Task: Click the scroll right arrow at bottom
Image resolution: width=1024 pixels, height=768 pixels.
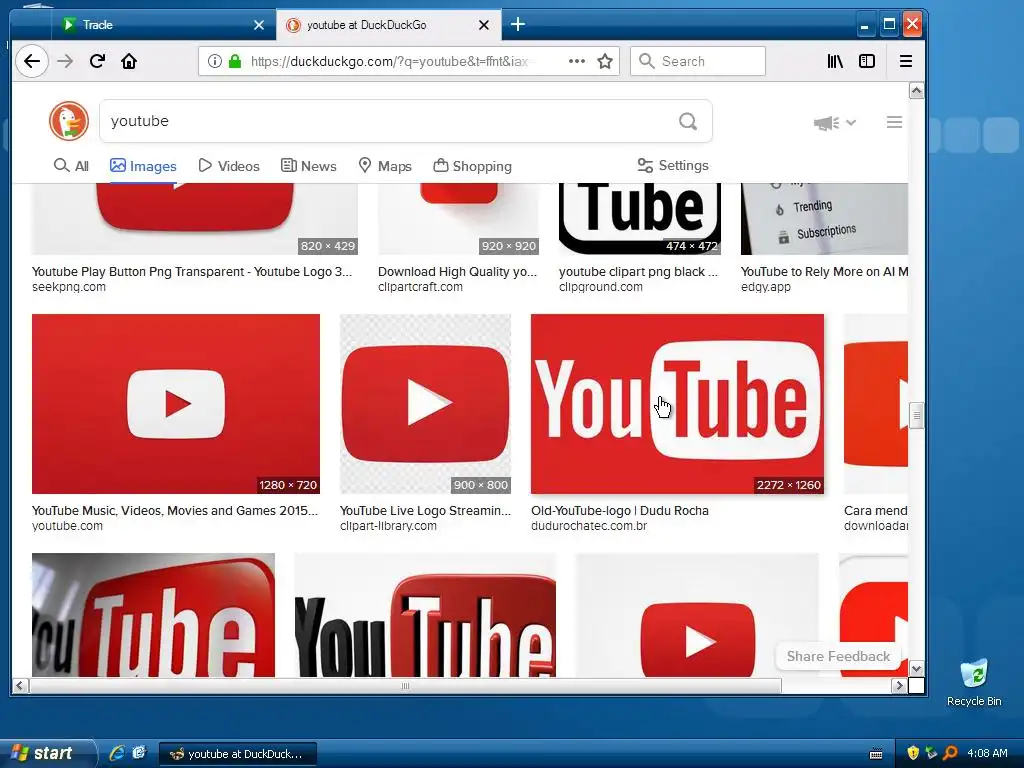Action: (x=899, y=686)
